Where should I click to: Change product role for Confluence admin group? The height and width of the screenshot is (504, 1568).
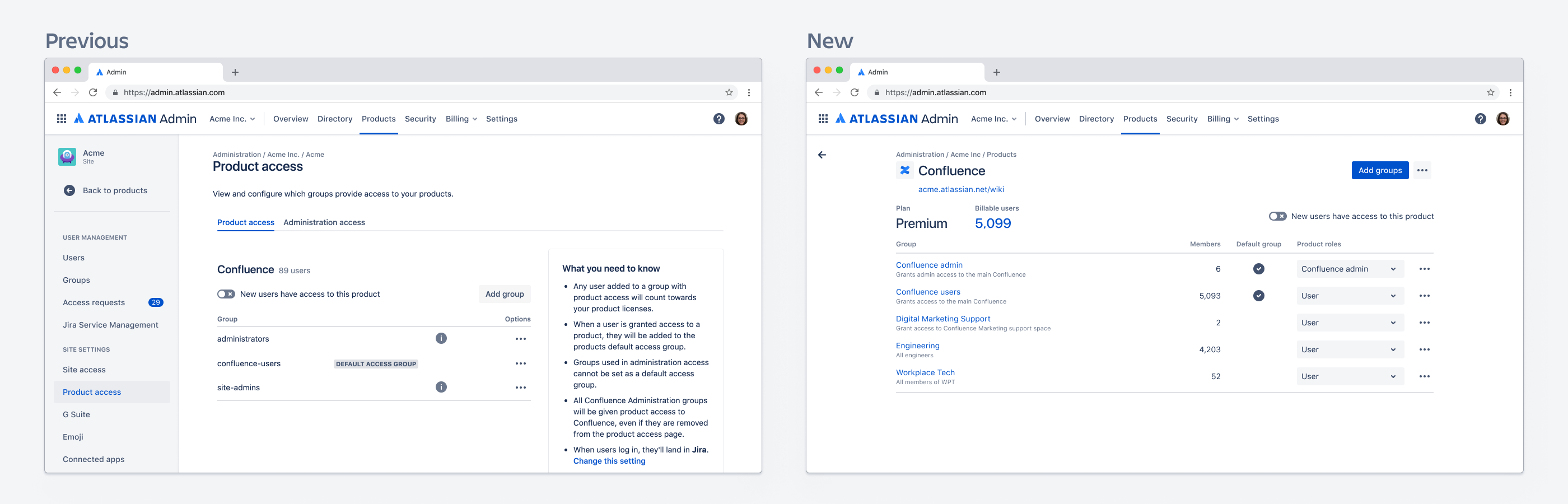point(1349,268)
